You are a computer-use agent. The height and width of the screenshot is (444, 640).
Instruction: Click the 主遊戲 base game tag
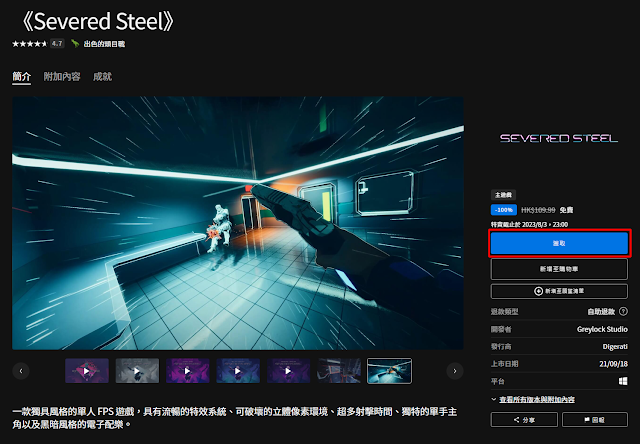[x=503, y=195]
